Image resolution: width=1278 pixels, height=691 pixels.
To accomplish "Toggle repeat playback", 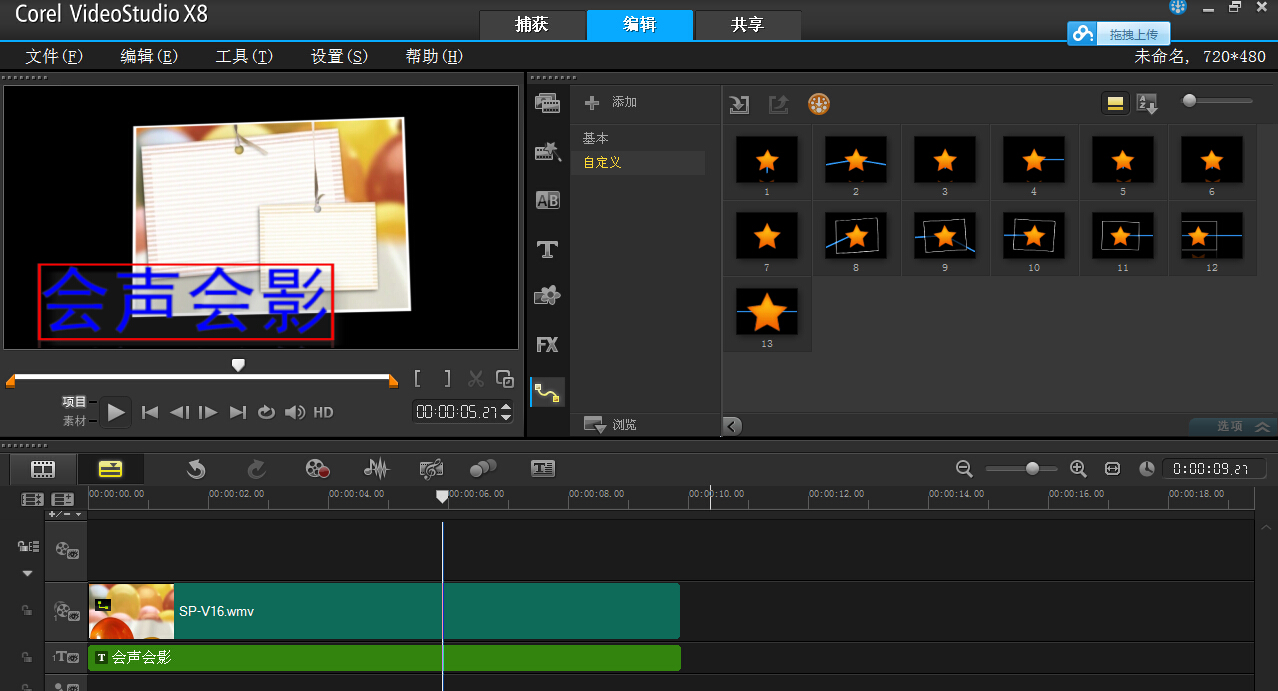I will (266, 412).
